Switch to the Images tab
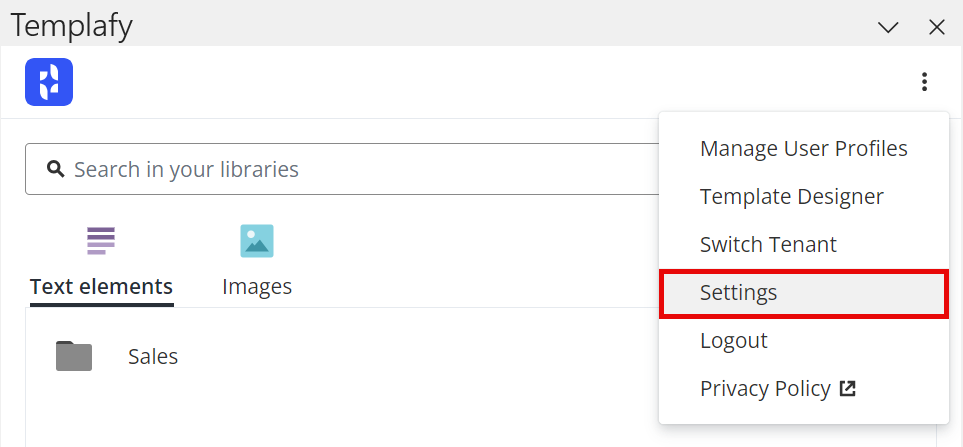Screen dimensions: 963x447 point(257,287)
